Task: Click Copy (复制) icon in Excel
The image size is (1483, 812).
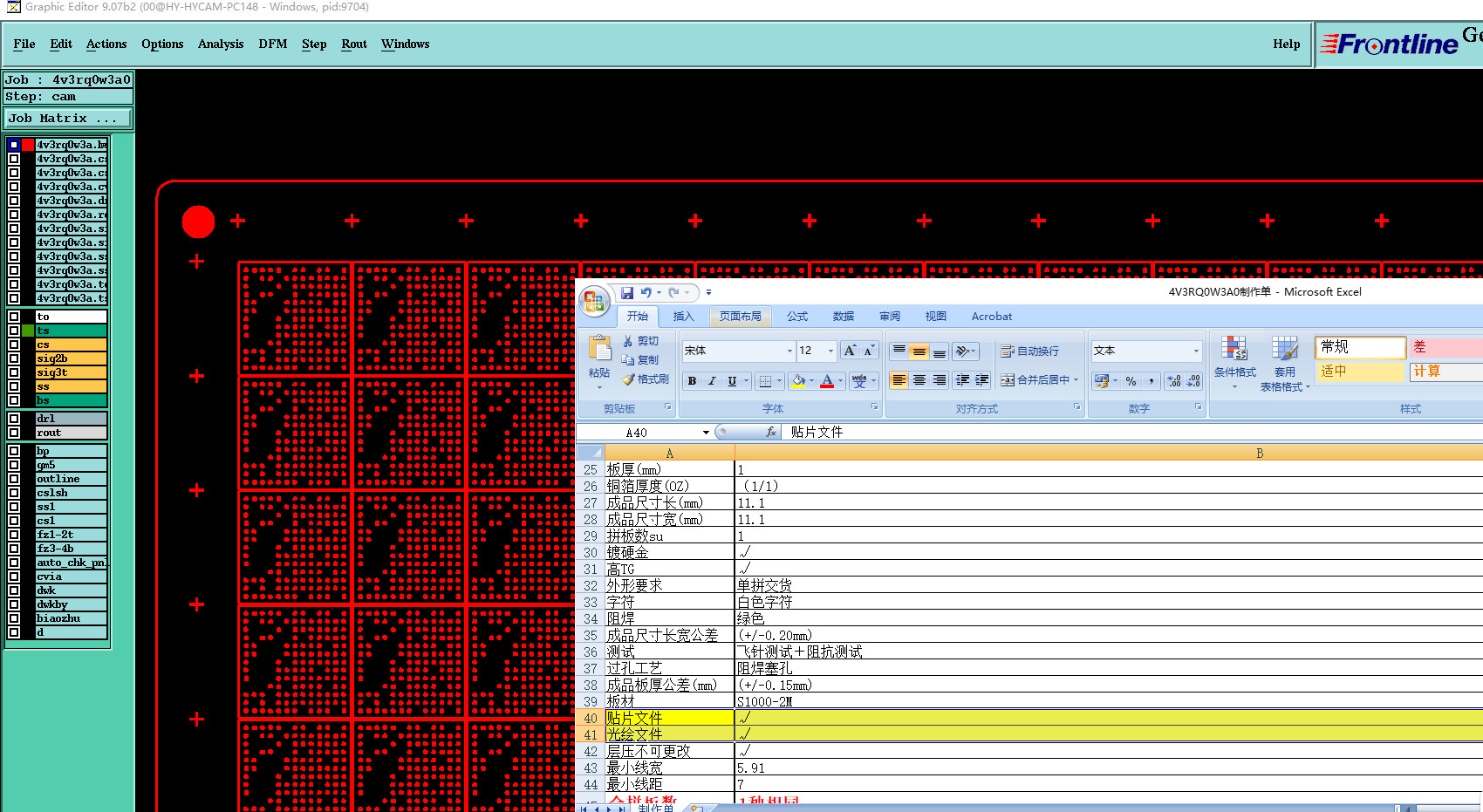Action: [x=628, y=359]
